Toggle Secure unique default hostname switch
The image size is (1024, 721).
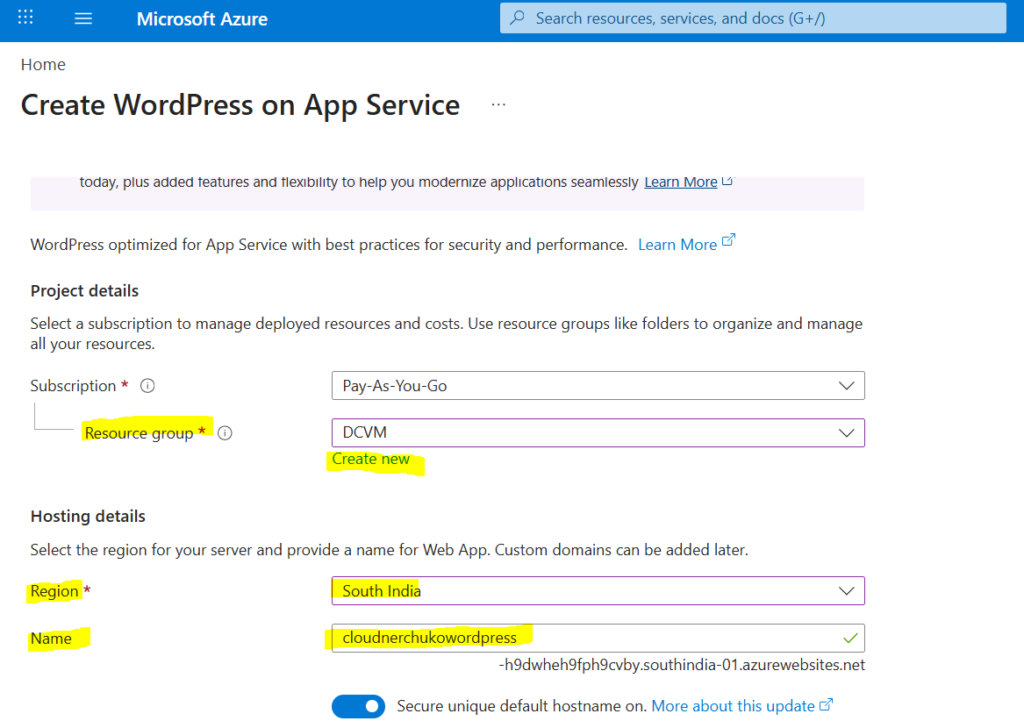(x=359, y=706)
